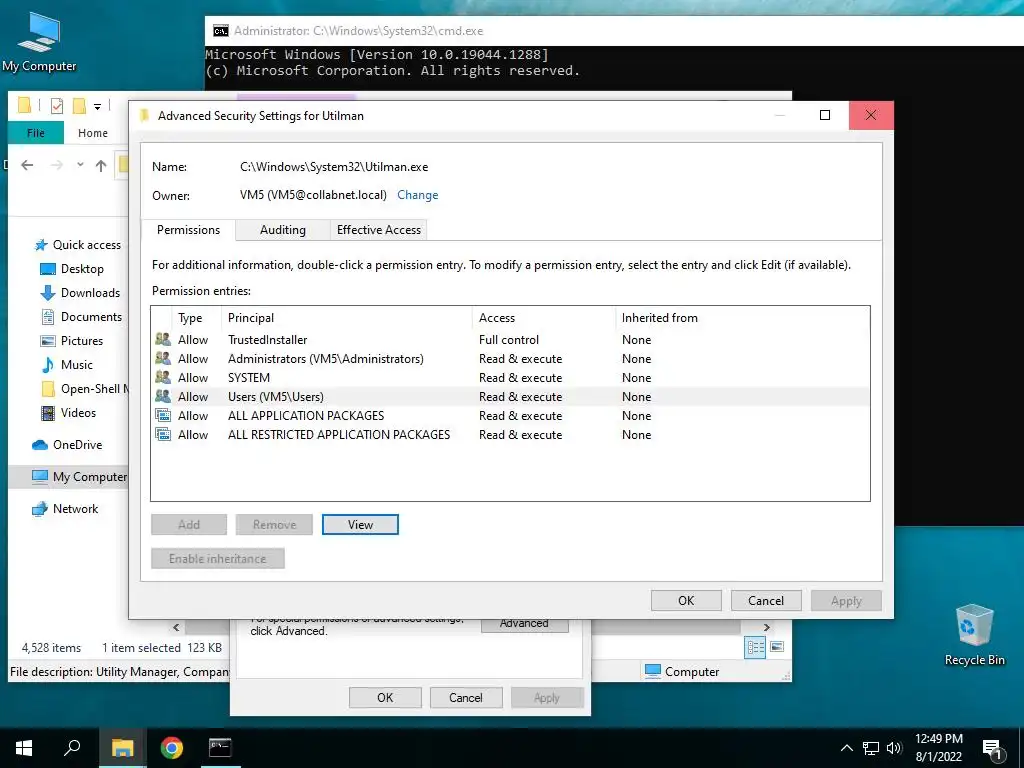Click the Inherited from column header
The image size is (1024, 768).
tap(742, 318)
